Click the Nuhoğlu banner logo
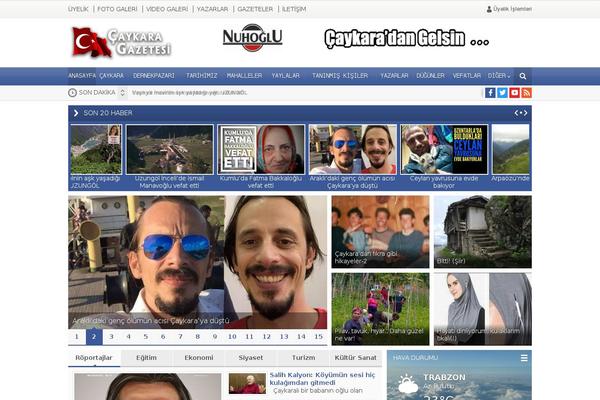This screenshot has width=600, height=400. pos(253,38)
